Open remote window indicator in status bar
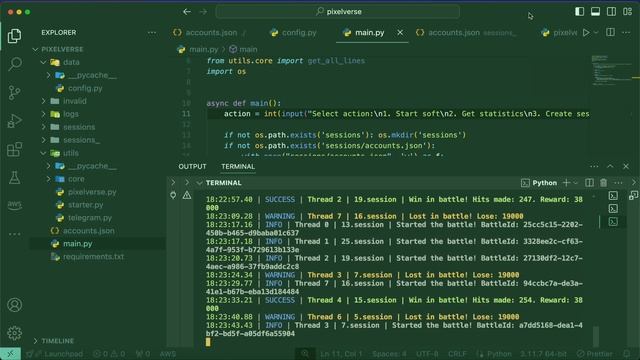 pos(10,354)
